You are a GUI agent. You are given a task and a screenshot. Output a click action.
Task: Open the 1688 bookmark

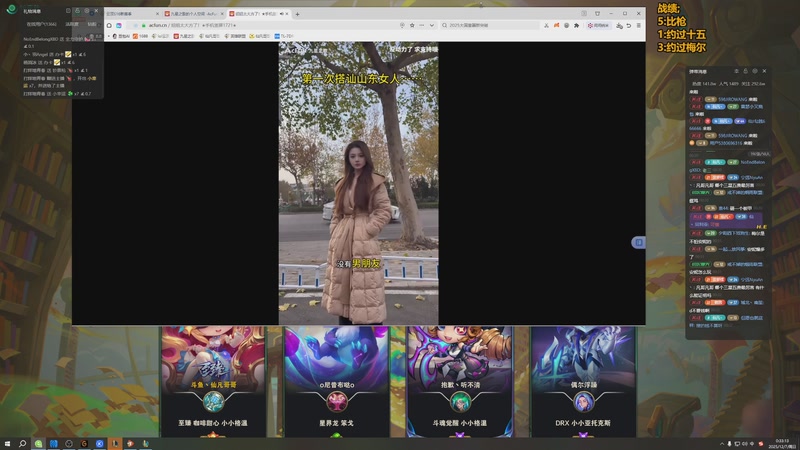click(x=141, y=36)
